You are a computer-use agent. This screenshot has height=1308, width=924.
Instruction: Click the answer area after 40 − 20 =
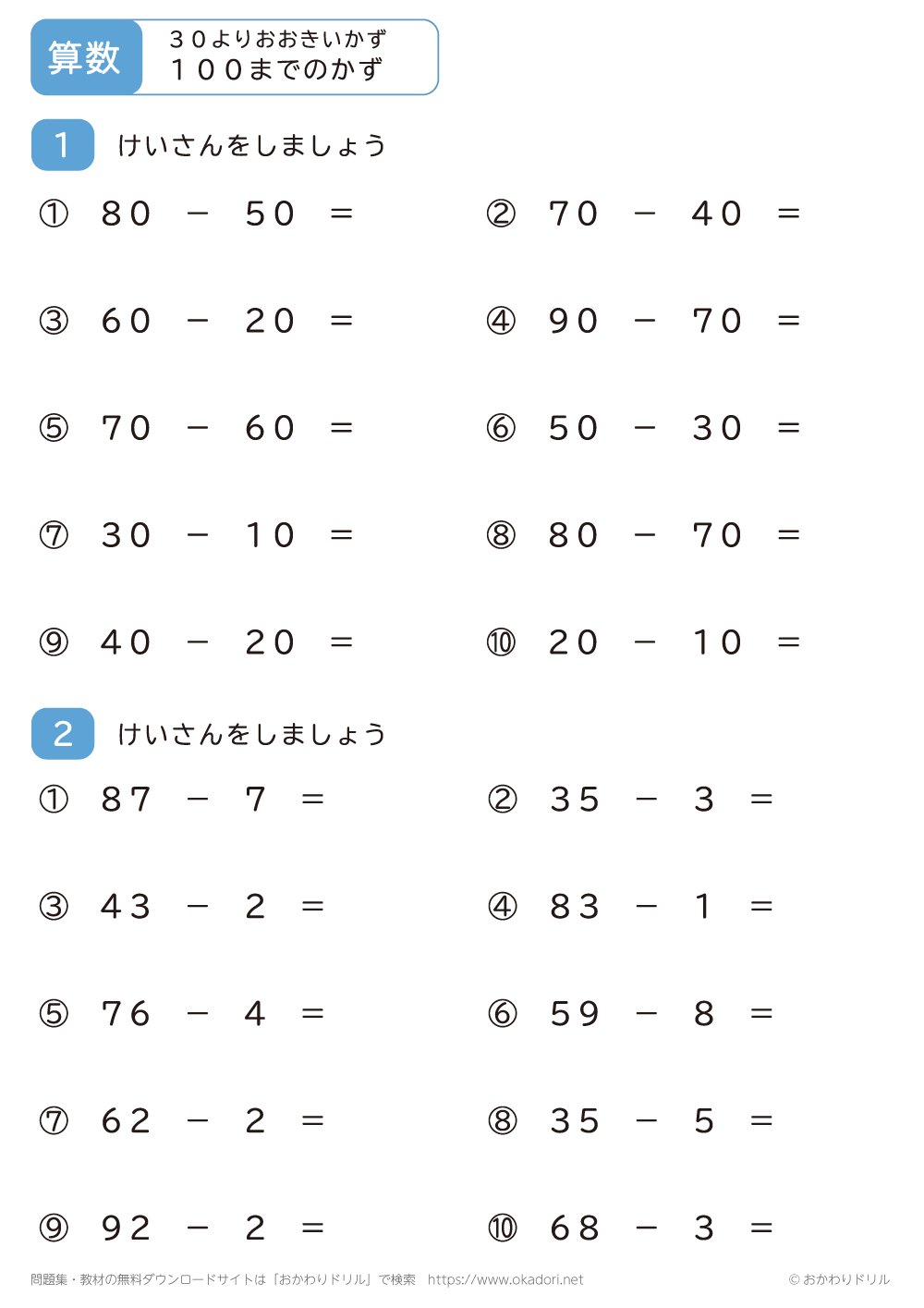point(407,642)
